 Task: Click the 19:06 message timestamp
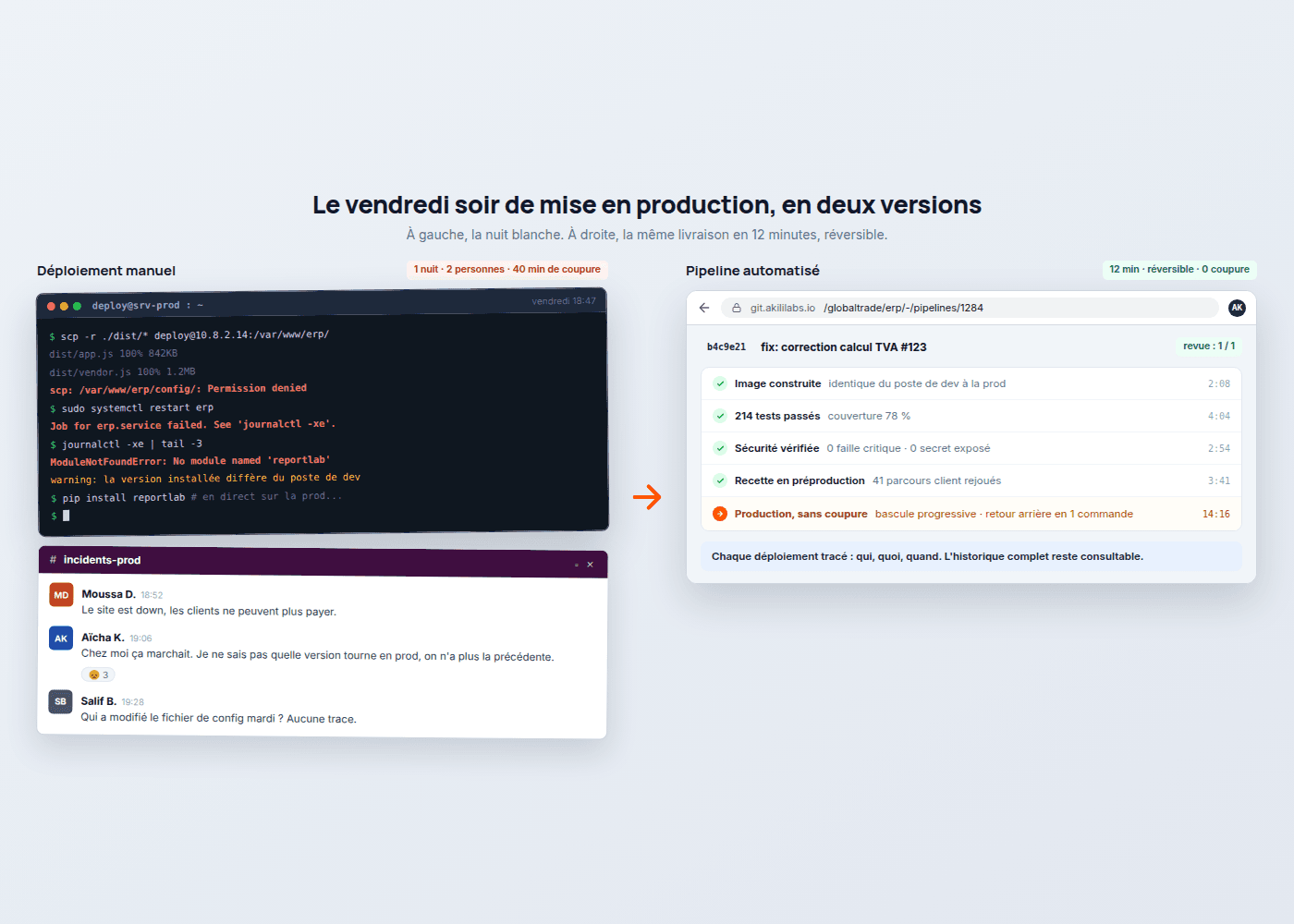(140, 638)
